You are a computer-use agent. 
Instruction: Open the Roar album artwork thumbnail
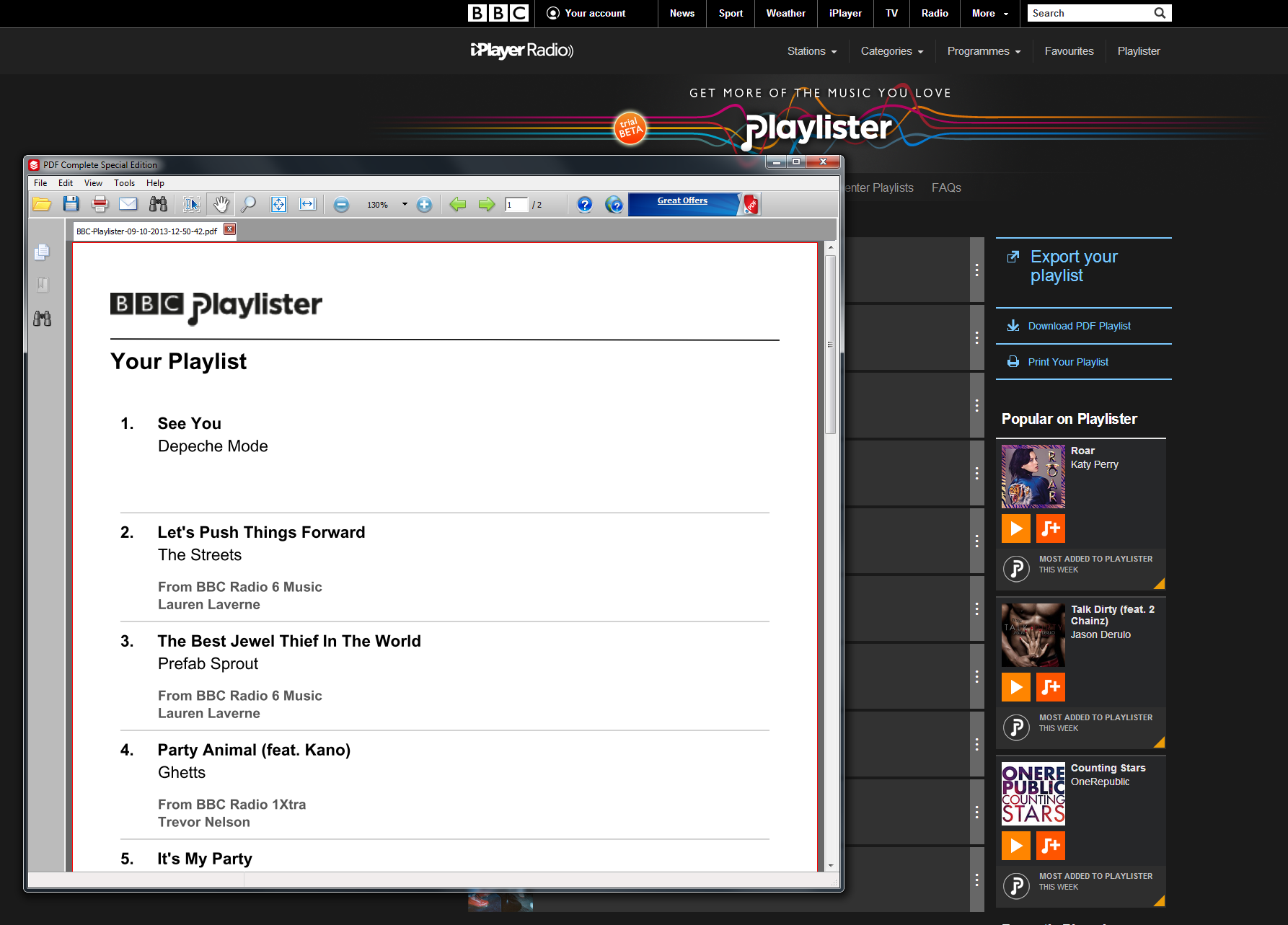pyautogui.click(x=1033, y=477)
